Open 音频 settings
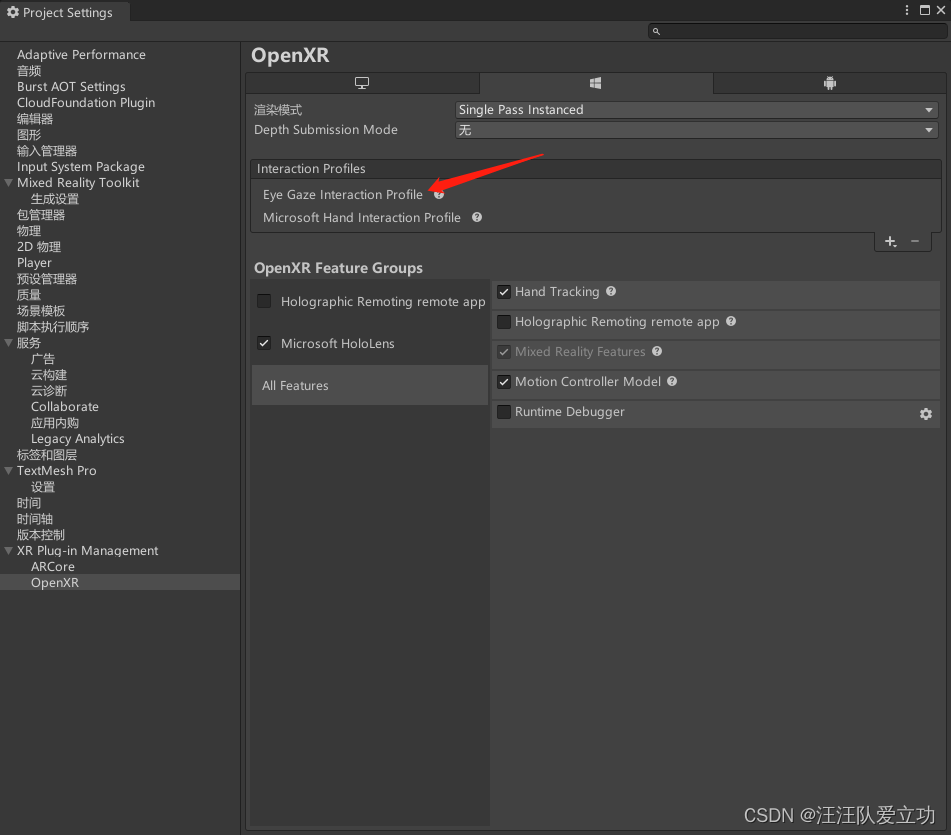Image resolution: width=951 pixels, height=835 pixels. 29,71
